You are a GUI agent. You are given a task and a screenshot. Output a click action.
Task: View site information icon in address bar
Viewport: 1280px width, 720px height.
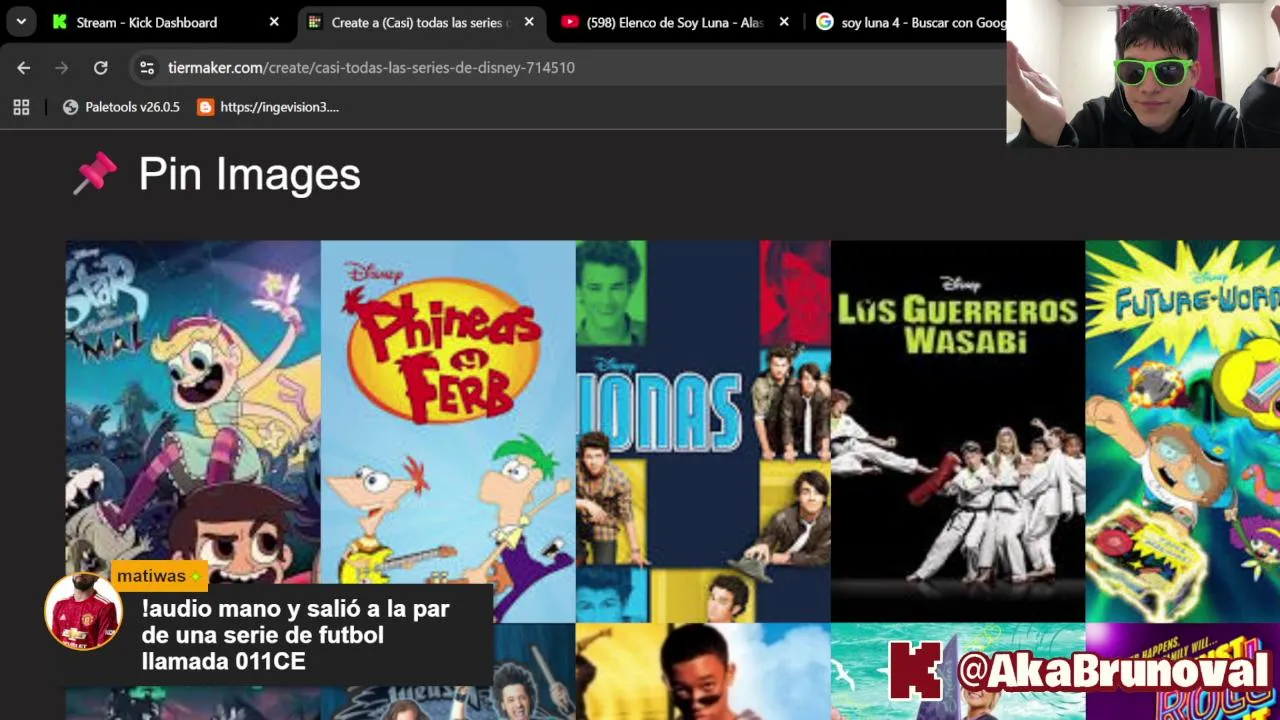click(147, 68)
